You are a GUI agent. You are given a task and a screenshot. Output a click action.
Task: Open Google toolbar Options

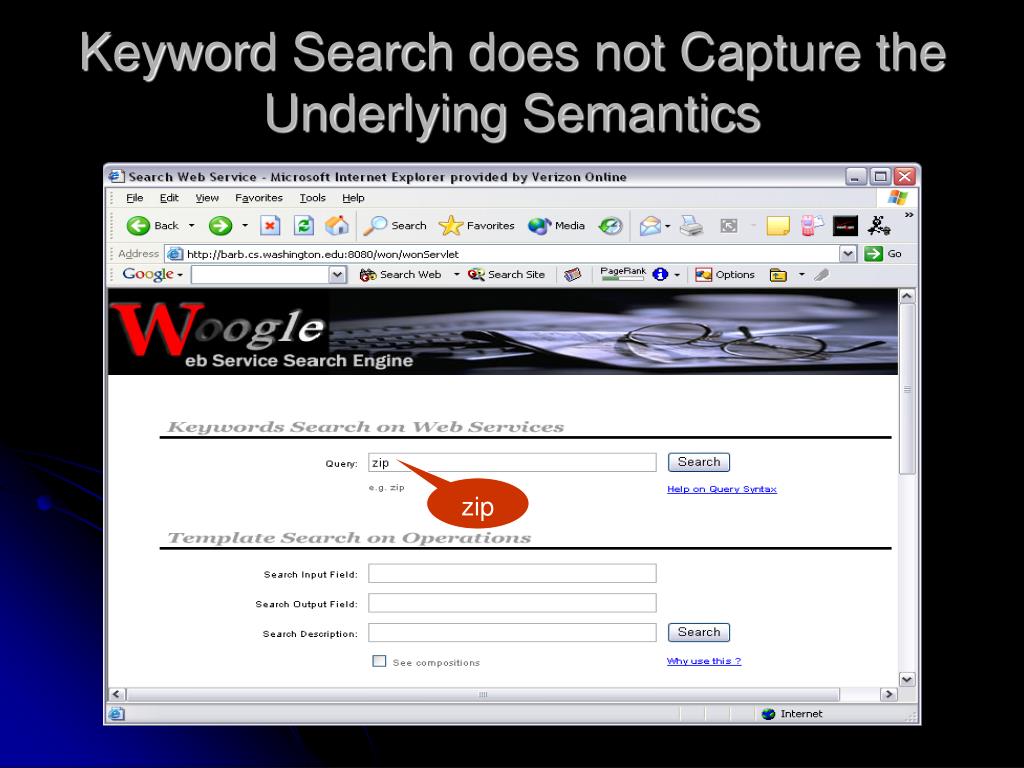click(x=724, y=275)
